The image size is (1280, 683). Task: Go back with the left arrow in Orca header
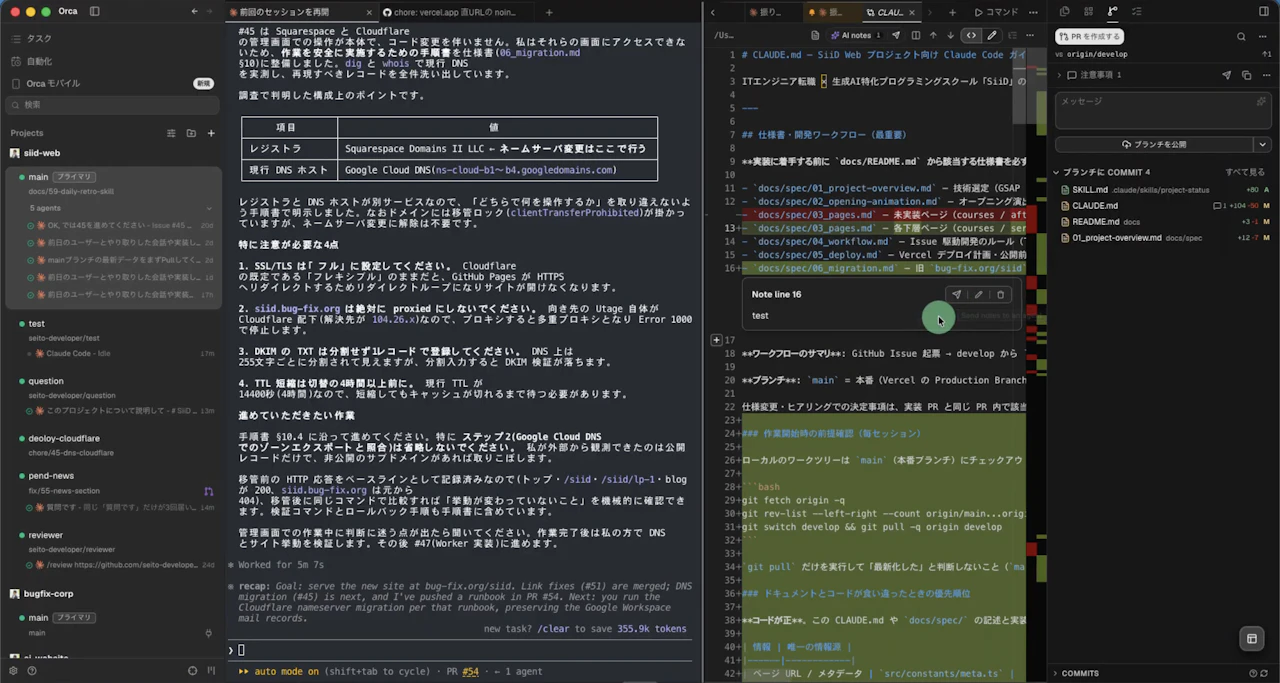(x=194, y=11)
